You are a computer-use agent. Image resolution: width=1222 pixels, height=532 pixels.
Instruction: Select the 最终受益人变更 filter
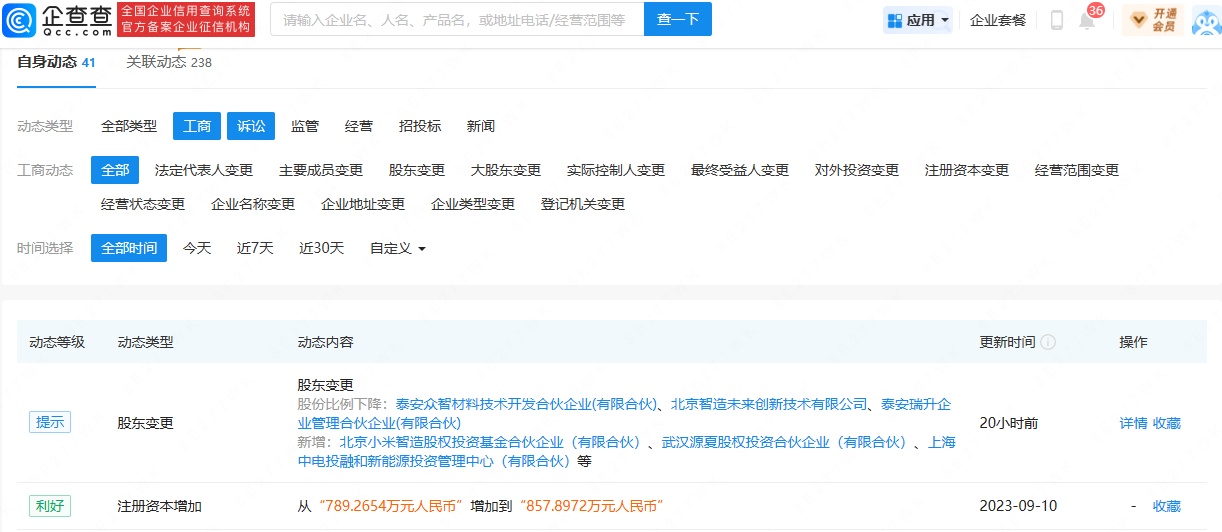(x=740, y=170)
